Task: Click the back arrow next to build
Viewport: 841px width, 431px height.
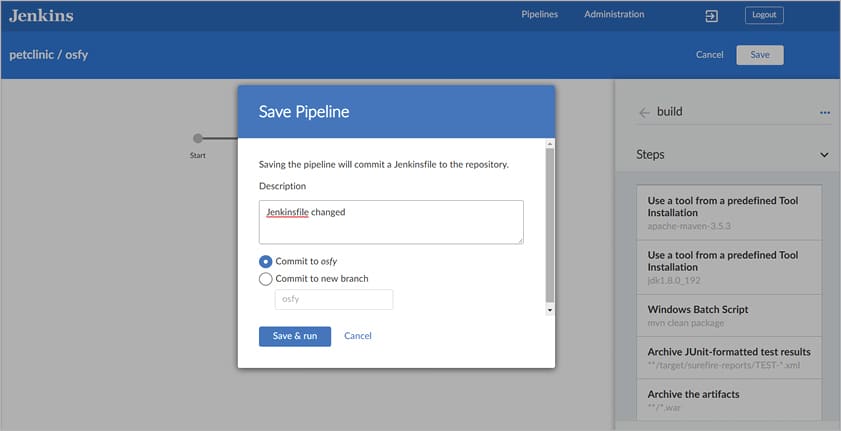Action: [644, 113]
